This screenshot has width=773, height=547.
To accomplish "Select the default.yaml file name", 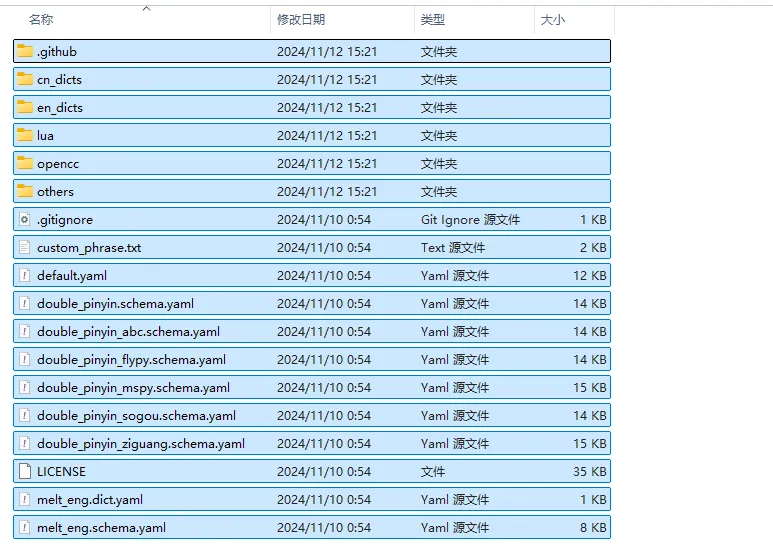I will pyautogui.click(x=71, y=276).
